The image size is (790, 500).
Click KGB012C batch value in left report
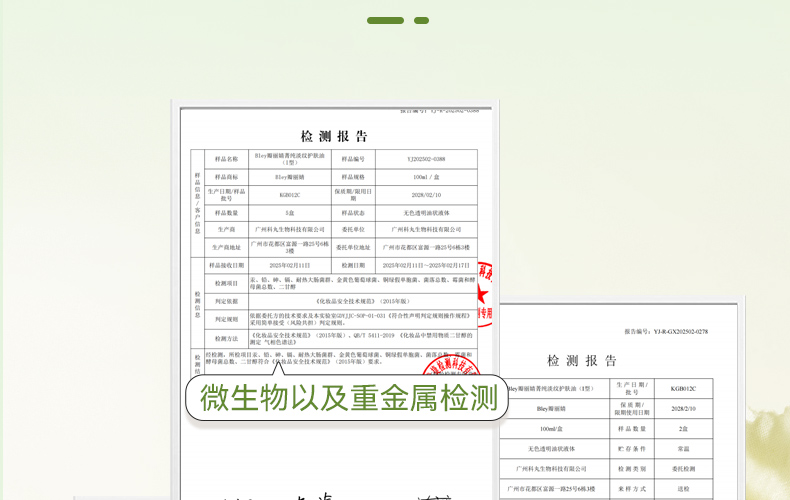pyautogui.click(x=290, y=195)
